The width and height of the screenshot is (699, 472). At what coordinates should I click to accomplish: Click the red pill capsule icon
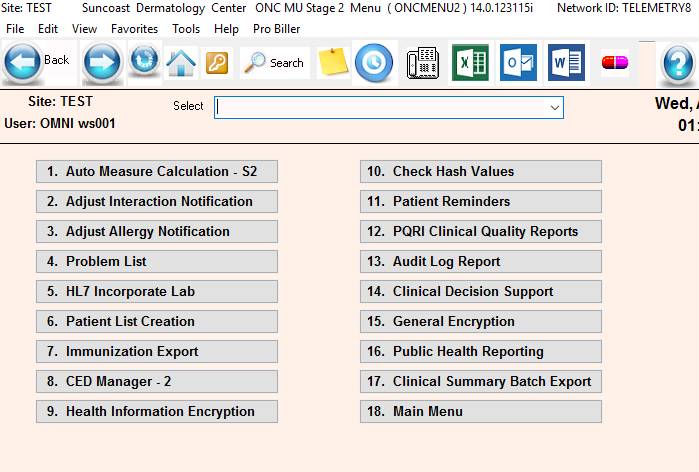point(615,63)
